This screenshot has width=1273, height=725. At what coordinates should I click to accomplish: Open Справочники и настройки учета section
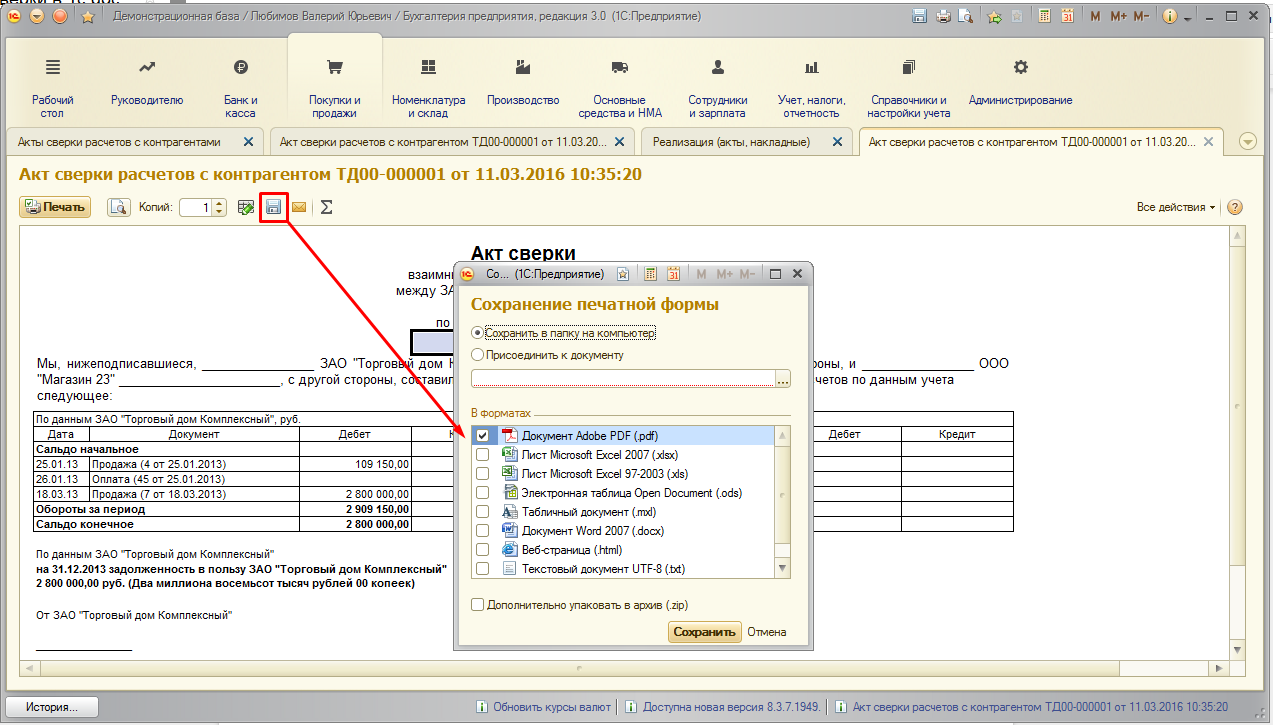click(909, 87)
